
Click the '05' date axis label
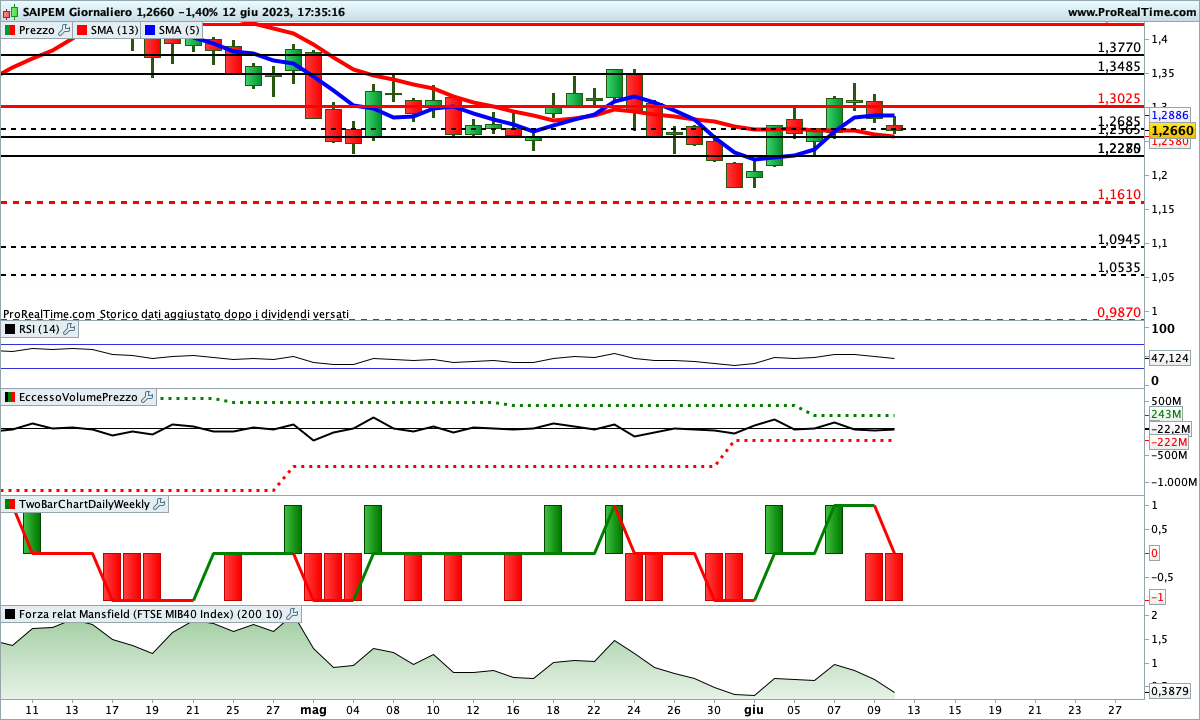pos(792,709)
